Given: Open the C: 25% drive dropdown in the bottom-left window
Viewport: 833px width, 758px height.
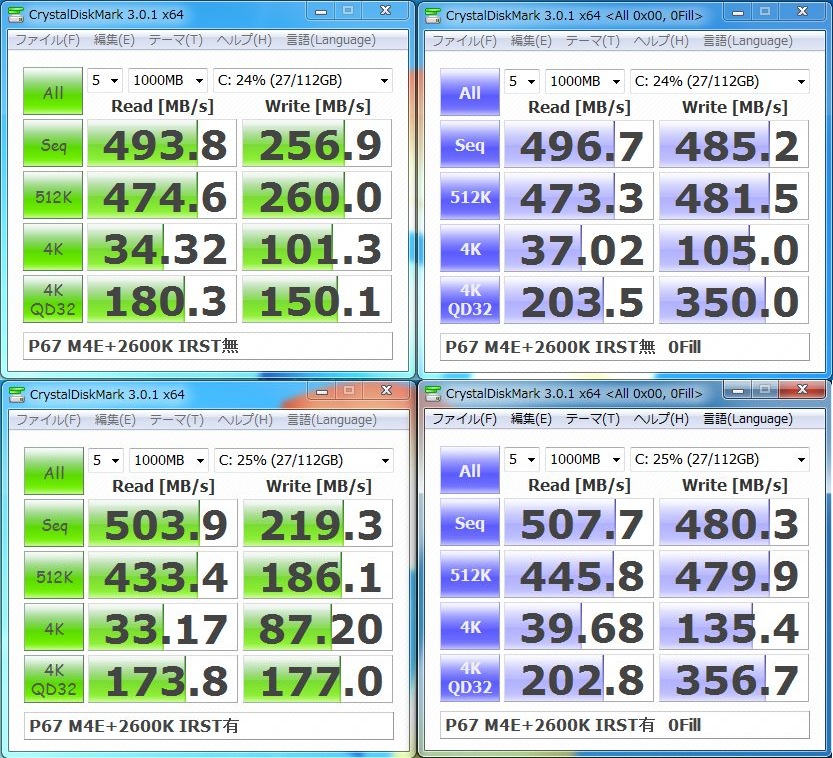Looking at the screenshot, I should [304, 461].
